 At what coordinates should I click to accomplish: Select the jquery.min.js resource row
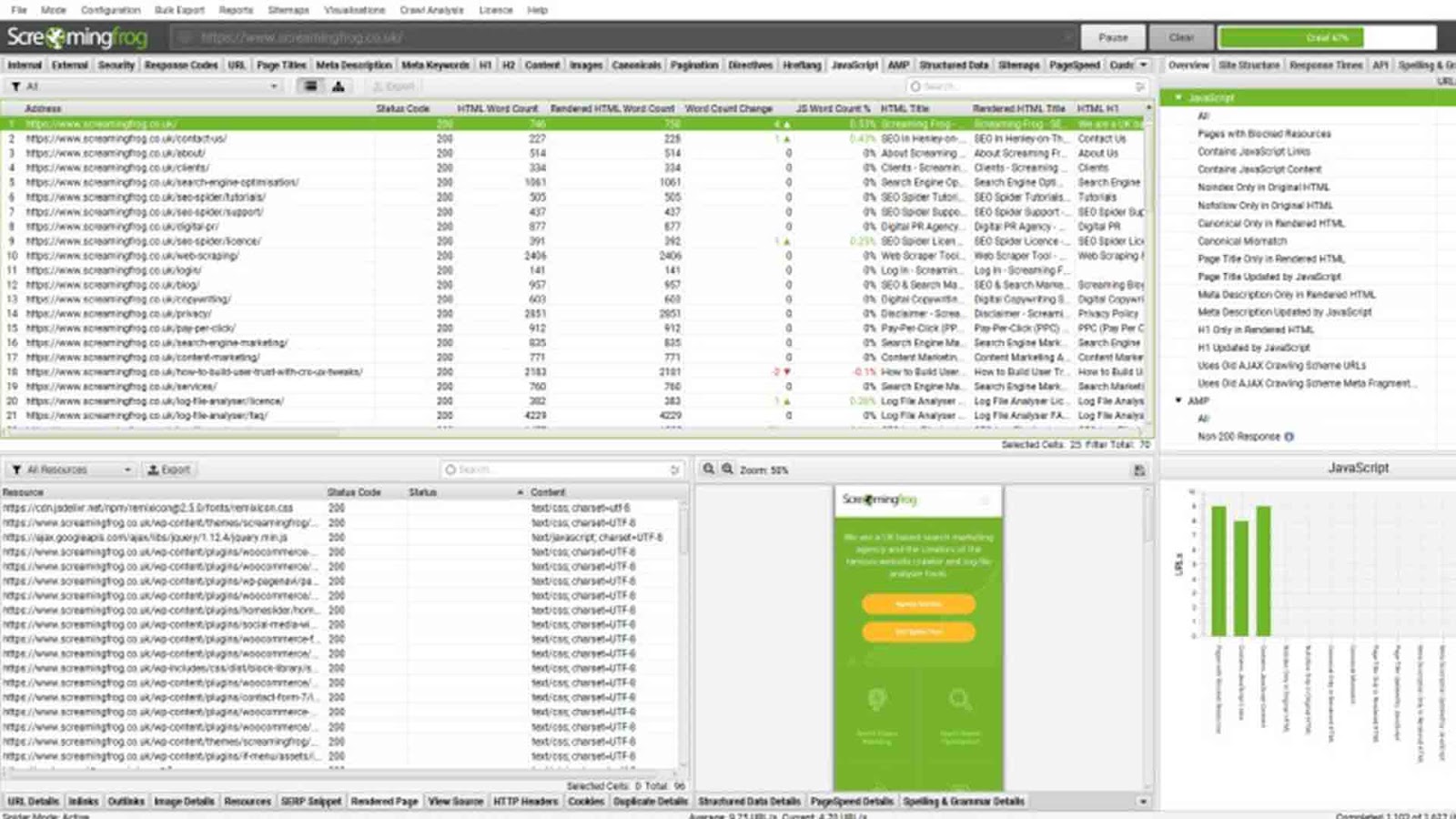[x=341, y=538]
